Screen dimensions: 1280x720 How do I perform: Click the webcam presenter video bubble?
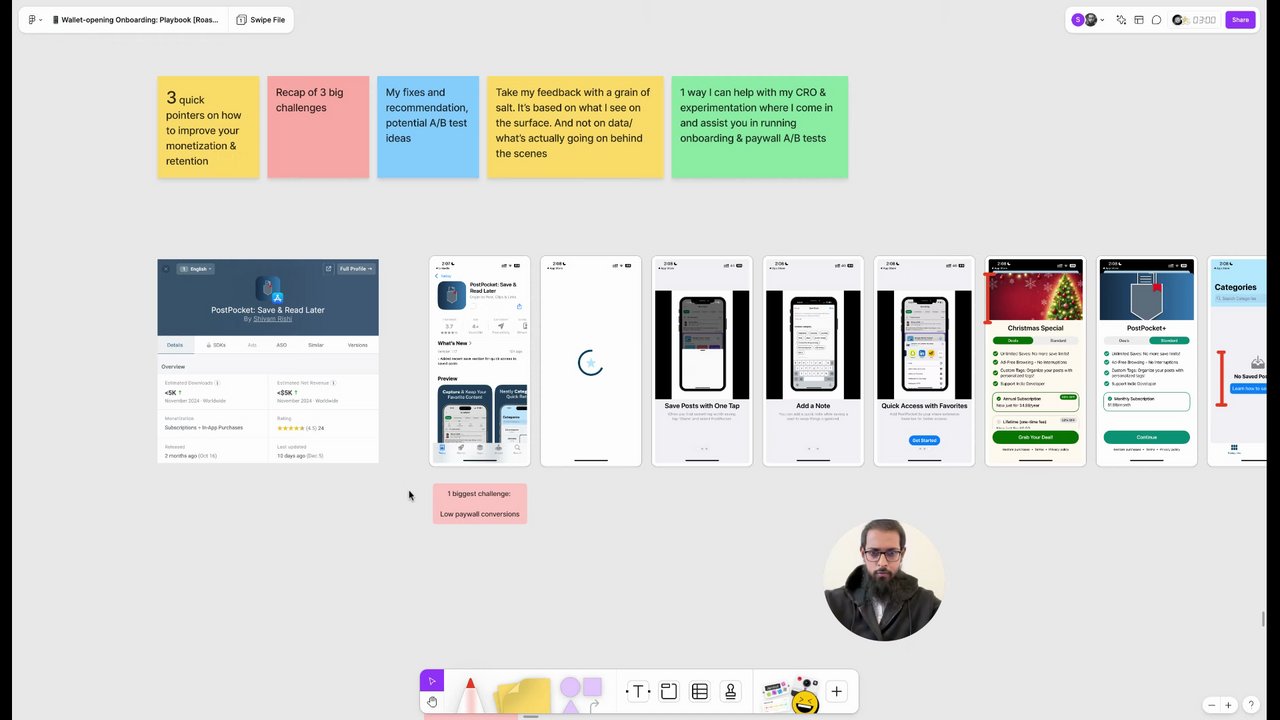pos(883,580)
